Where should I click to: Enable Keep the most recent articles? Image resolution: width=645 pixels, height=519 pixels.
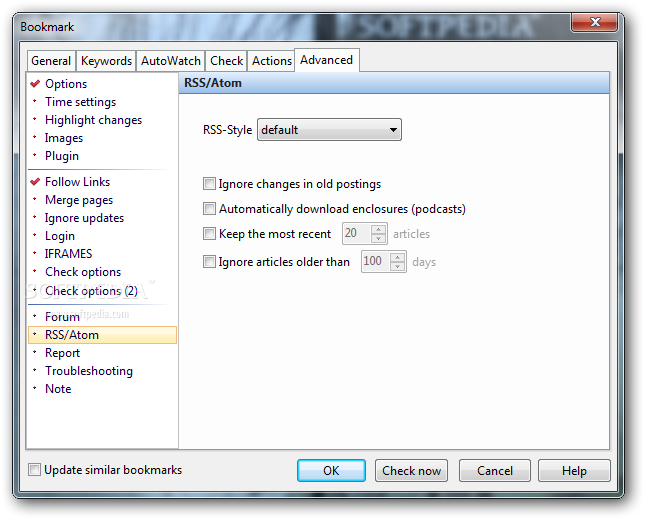[x=209, y=234]
